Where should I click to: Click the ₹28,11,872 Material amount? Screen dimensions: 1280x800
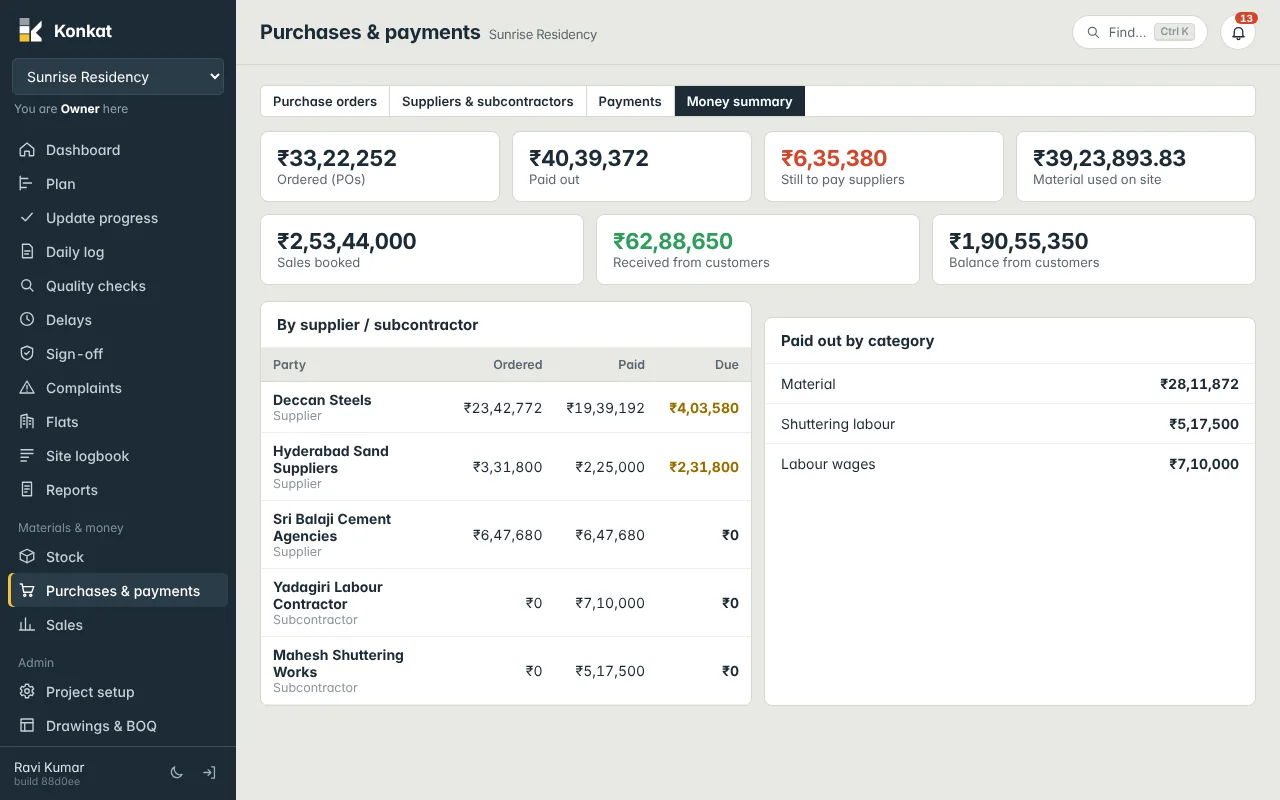(1199, 384)
